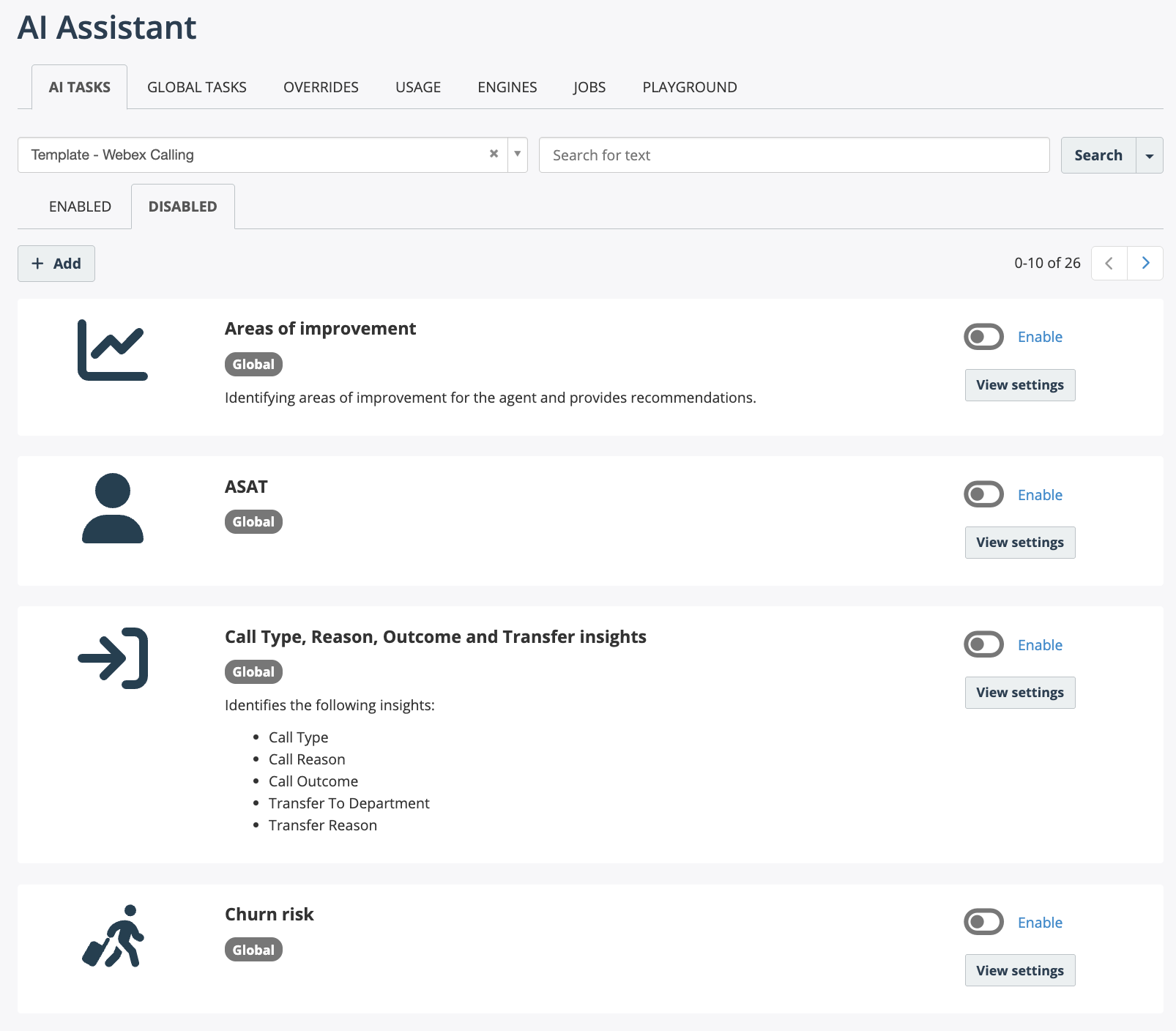This screenshot has width=1176, height=1031.
Task: Go to the next page of tasks
Action: tap(1145, 263)
